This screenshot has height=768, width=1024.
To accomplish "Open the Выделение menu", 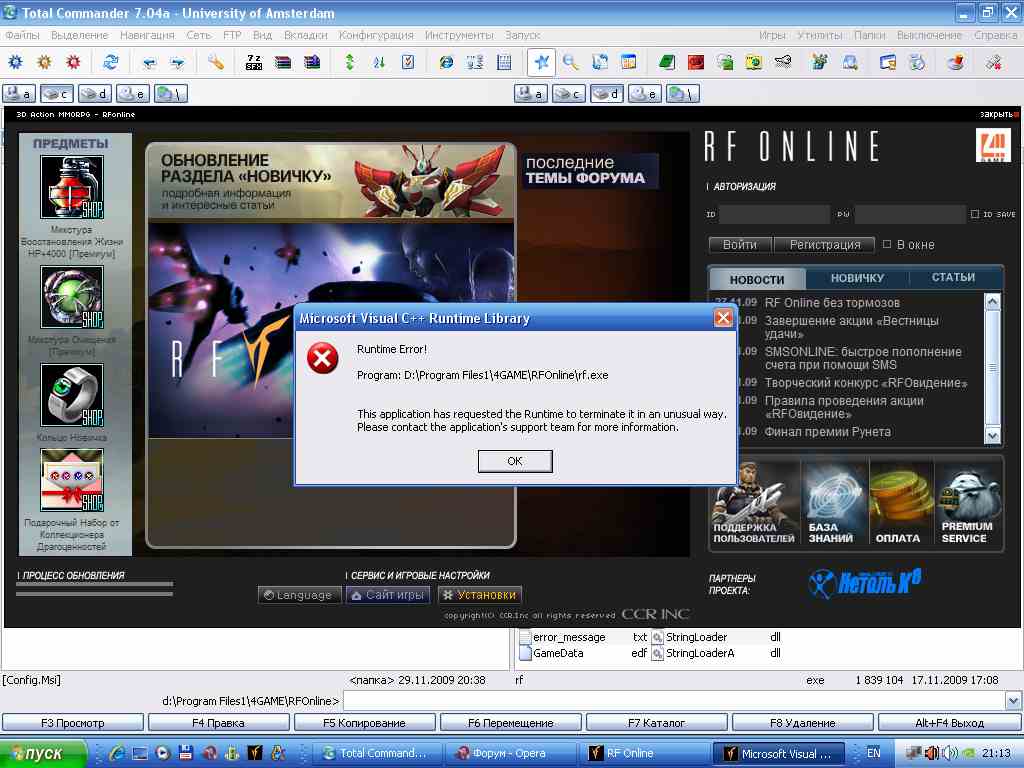I will [x=80, y=35].
